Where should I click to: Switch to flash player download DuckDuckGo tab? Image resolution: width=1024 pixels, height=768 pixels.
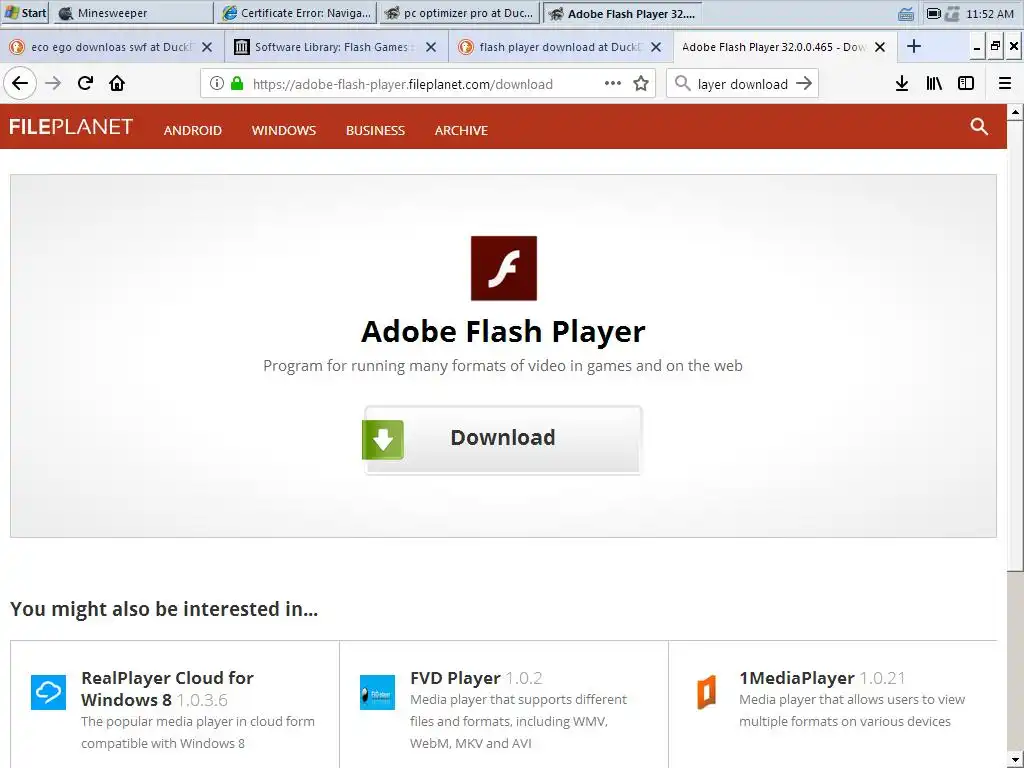[x=560, y=47]
